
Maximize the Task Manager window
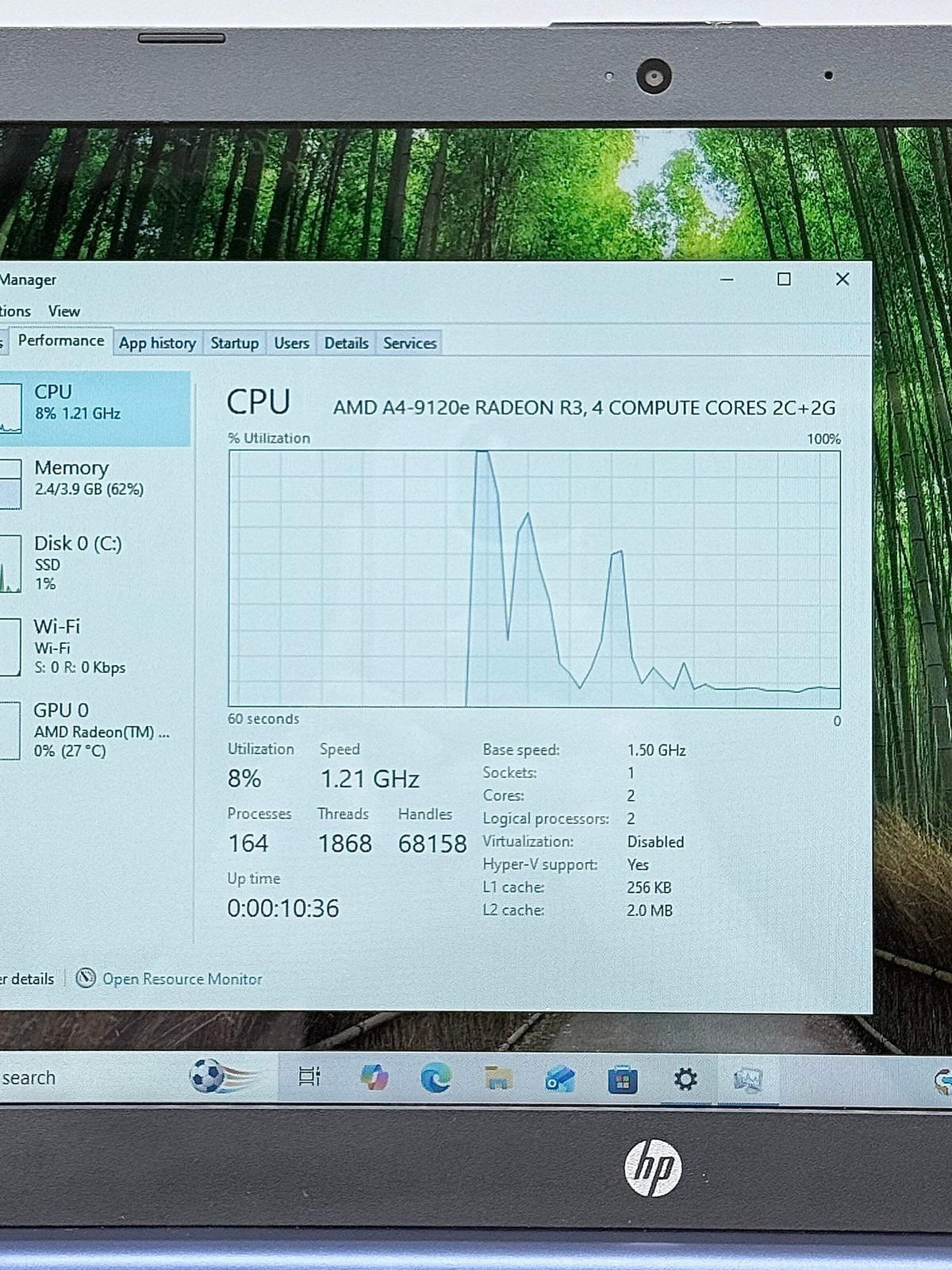[784, 279]
